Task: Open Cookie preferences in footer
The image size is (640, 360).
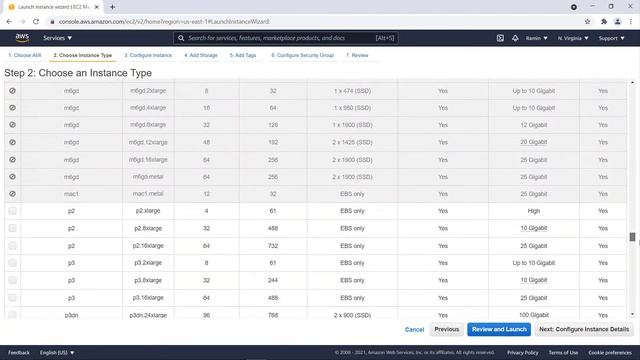Action: 610,352
